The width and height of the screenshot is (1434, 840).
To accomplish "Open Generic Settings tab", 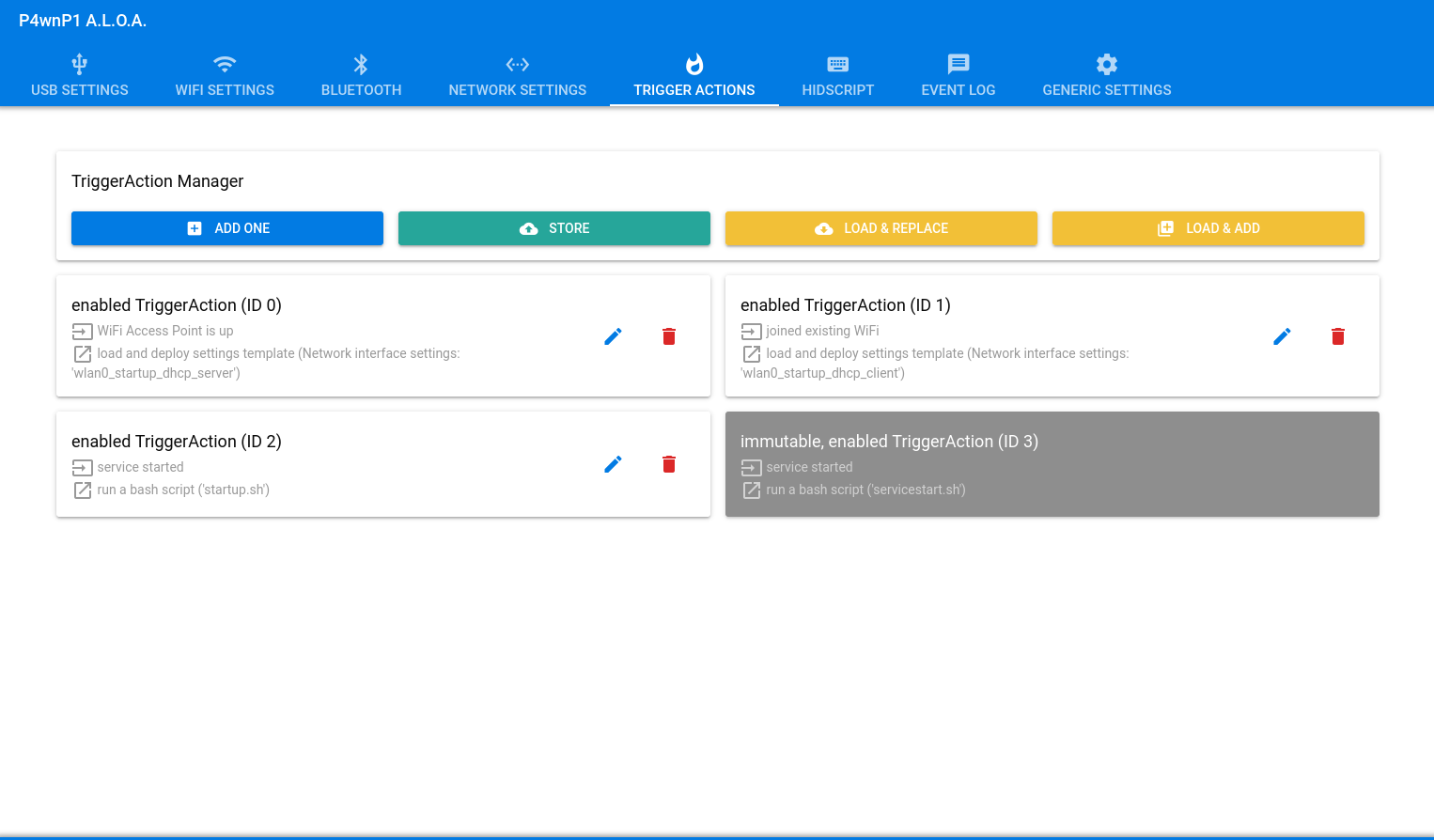I will tap(1107, 76).
